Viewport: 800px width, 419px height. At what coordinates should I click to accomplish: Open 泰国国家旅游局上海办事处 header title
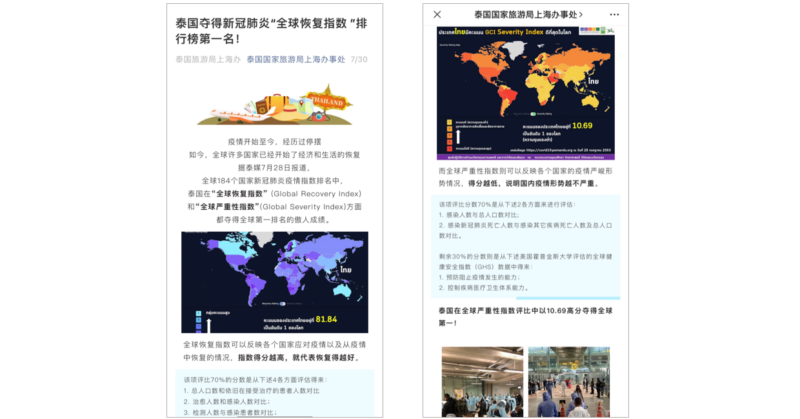click(x=526, y=15)
